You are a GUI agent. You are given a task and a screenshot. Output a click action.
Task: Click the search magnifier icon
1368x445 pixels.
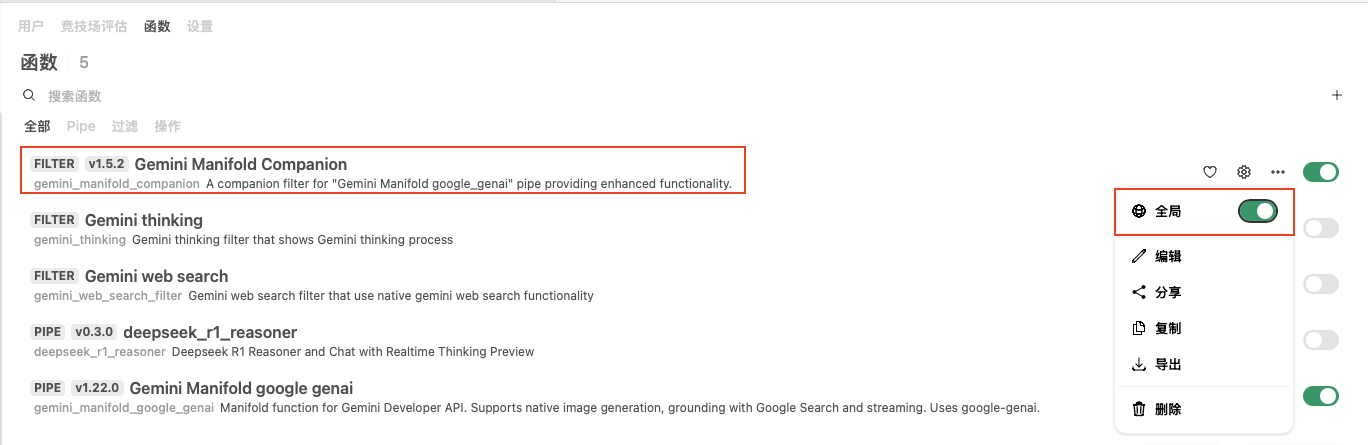29,96
